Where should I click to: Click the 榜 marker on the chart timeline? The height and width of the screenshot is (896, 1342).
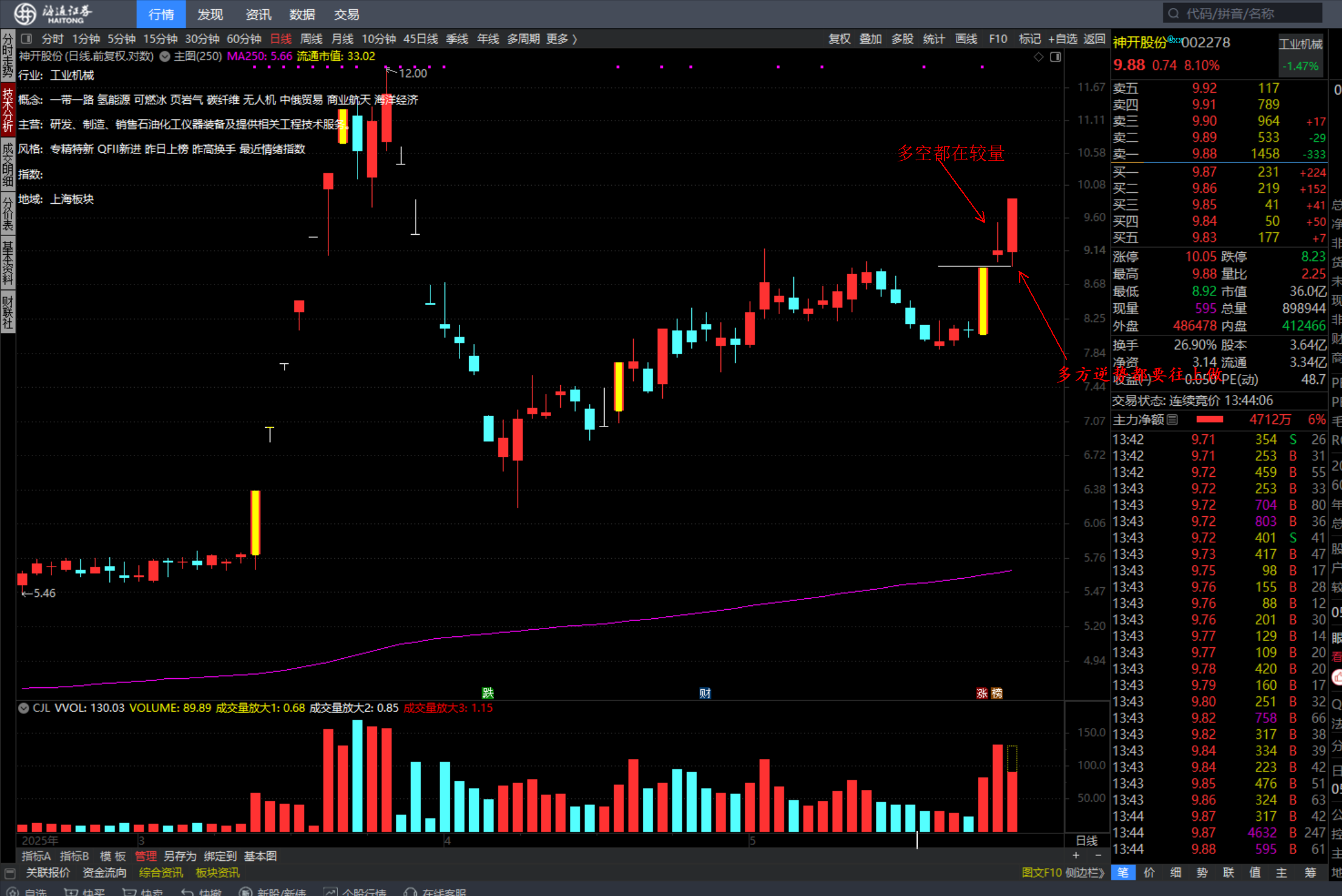tap(997, 693)
